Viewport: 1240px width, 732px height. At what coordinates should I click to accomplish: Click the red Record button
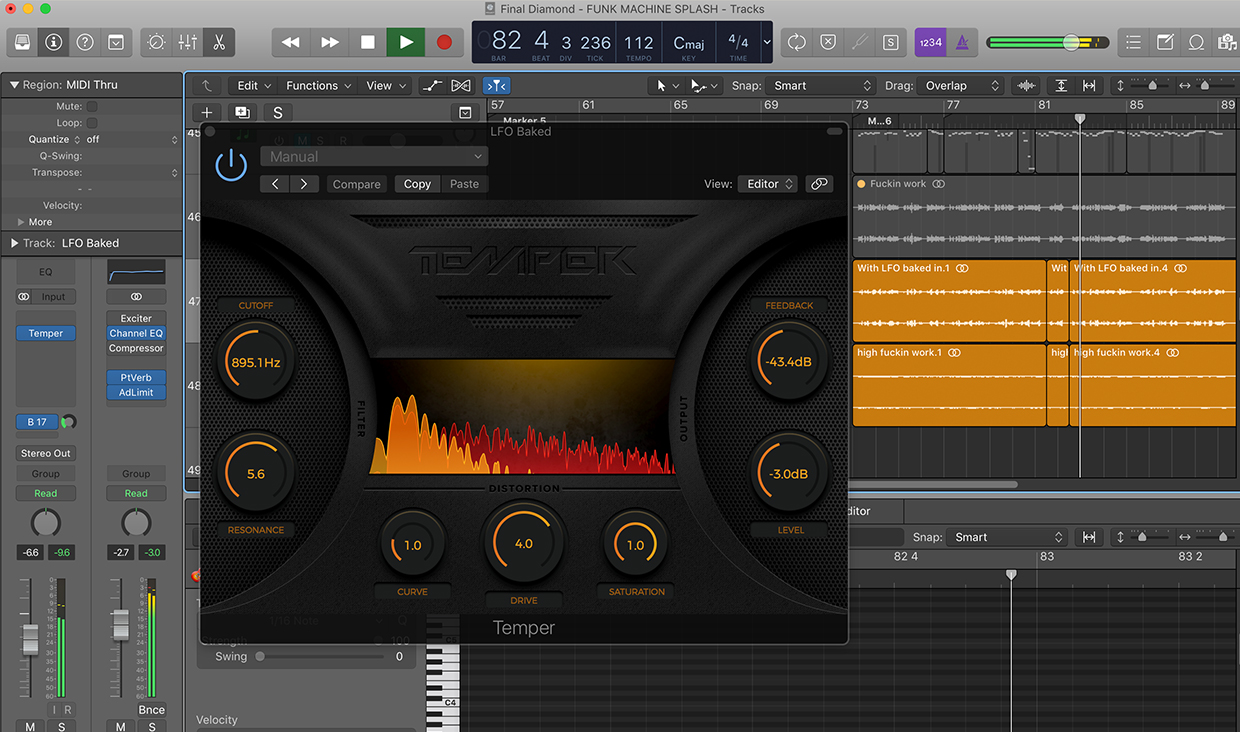pos(444,42)
